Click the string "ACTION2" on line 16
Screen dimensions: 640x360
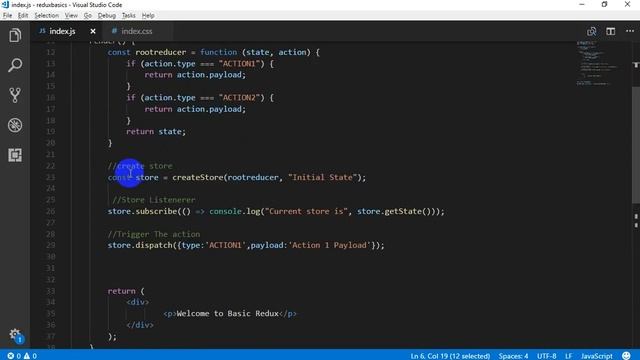click(239, 98)
